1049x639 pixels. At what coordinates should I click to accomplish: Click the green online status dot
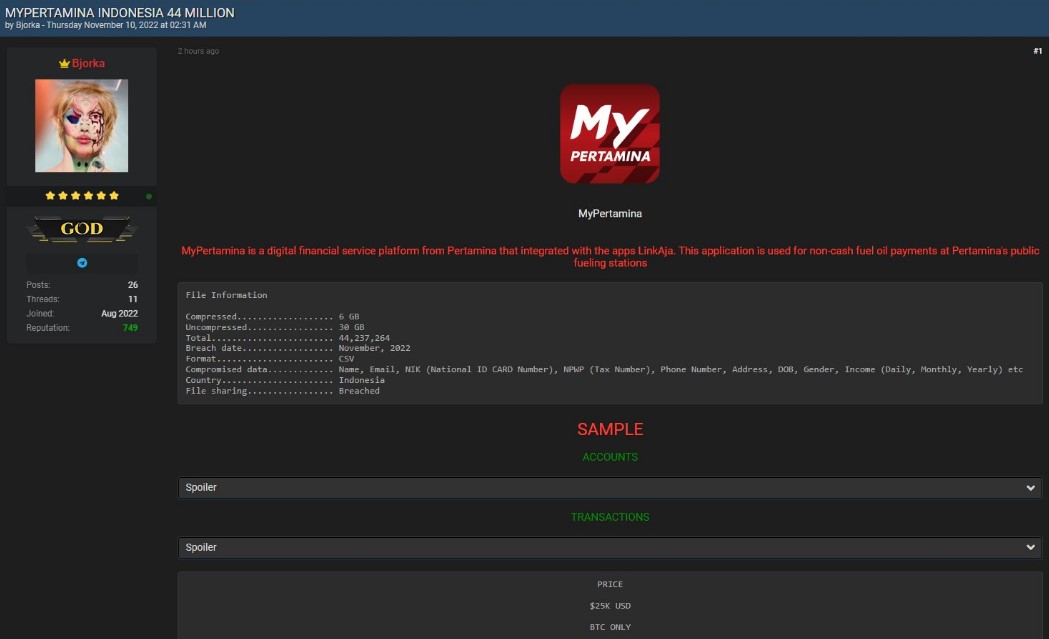149,197
